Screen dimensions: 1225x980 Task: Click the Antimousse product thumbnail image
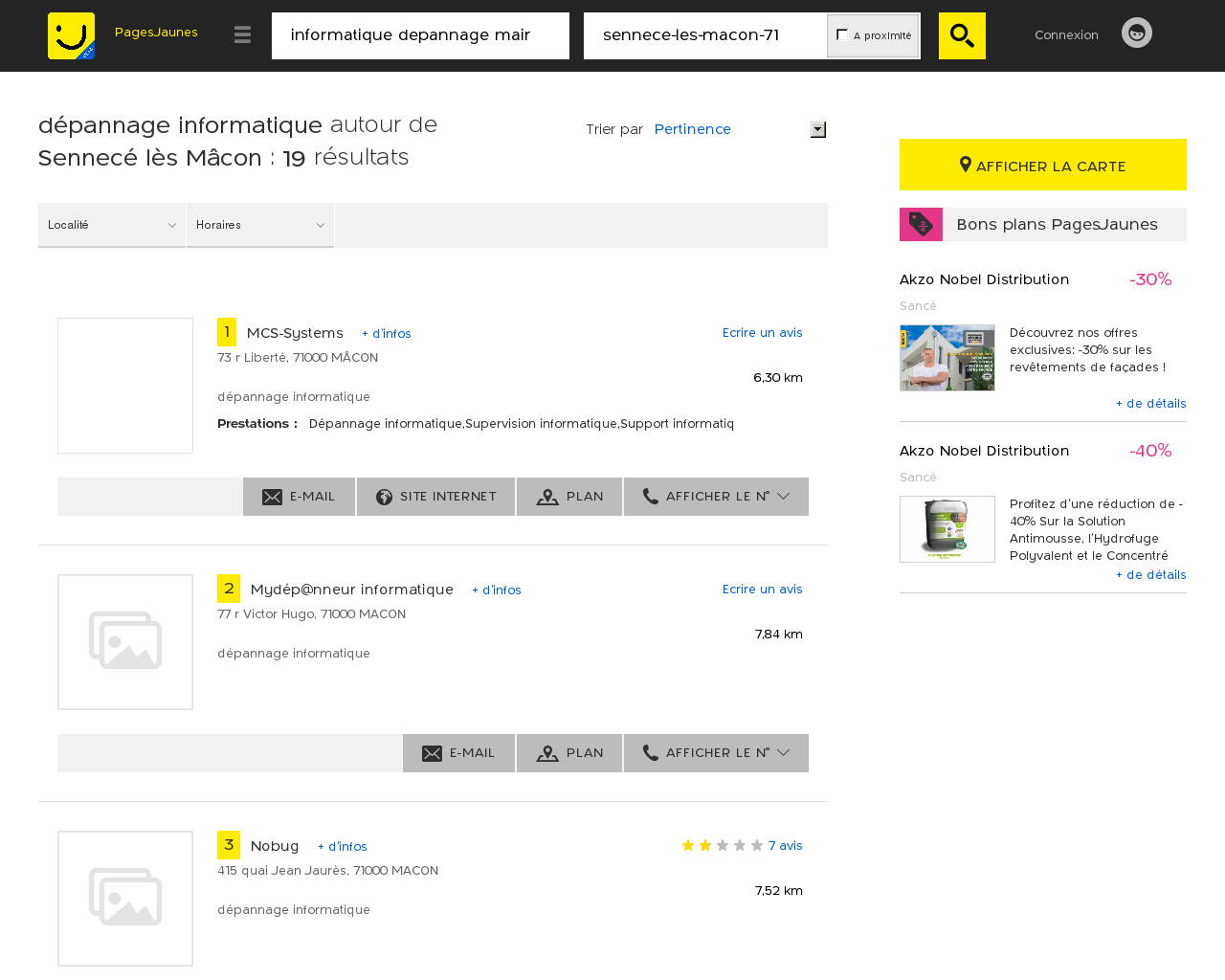pos(947,529)
